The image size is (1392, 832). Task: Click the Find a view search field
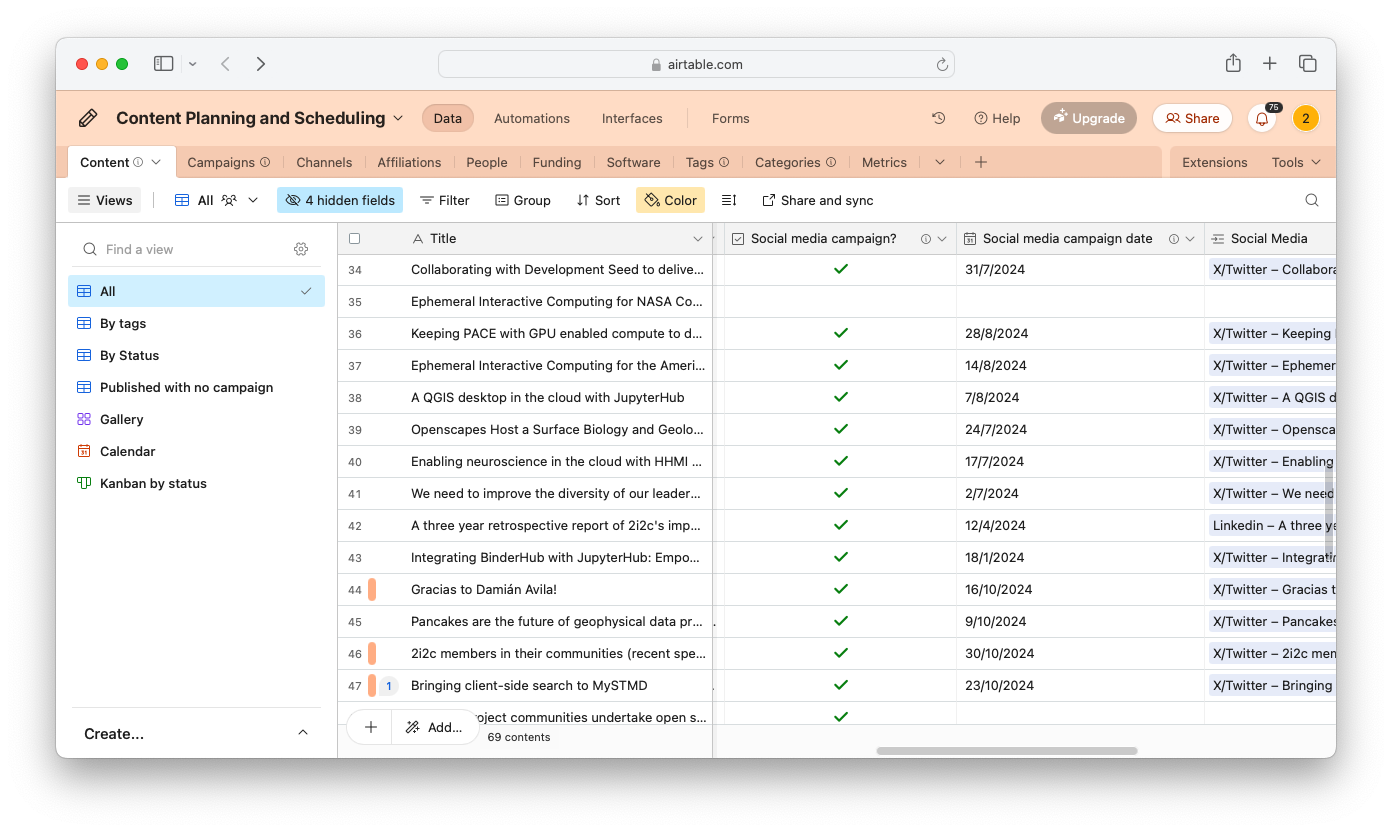(x=190, y=249)
